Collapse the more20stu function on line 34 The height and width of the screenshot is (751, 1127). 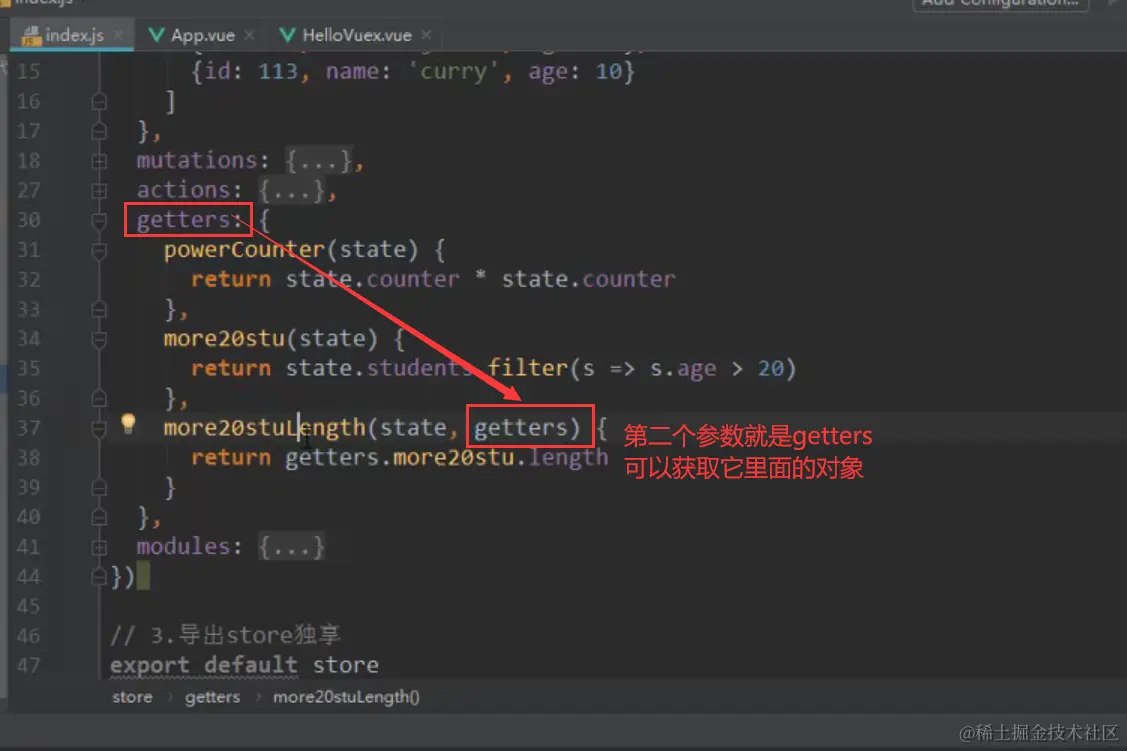(x=99, y=339)
